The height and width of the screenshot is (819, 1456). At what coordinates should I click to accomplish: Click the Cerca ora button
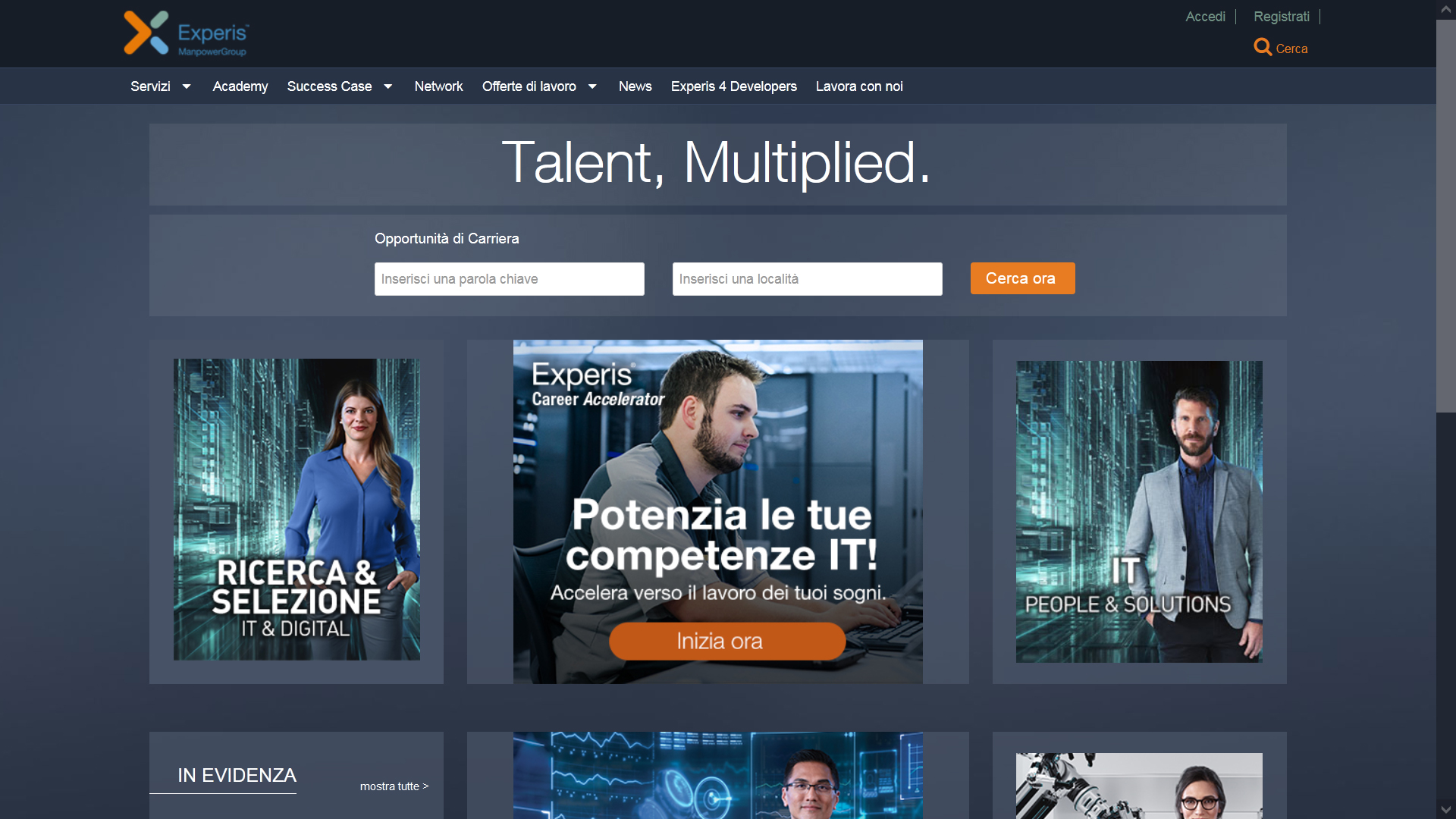click(1022, 278)
